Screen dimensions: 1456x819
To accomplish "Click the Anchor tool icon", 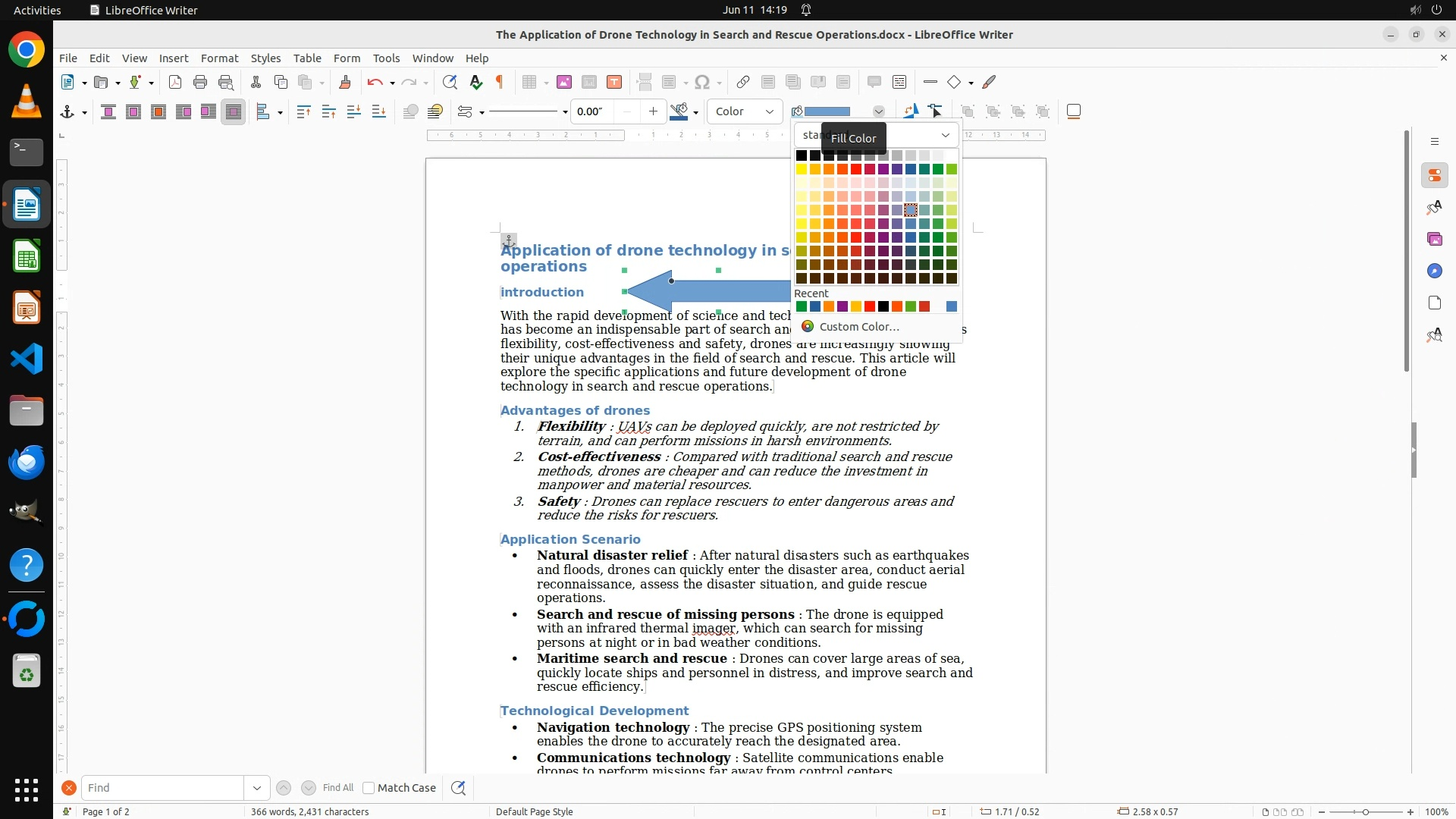I will coord(67,112).
